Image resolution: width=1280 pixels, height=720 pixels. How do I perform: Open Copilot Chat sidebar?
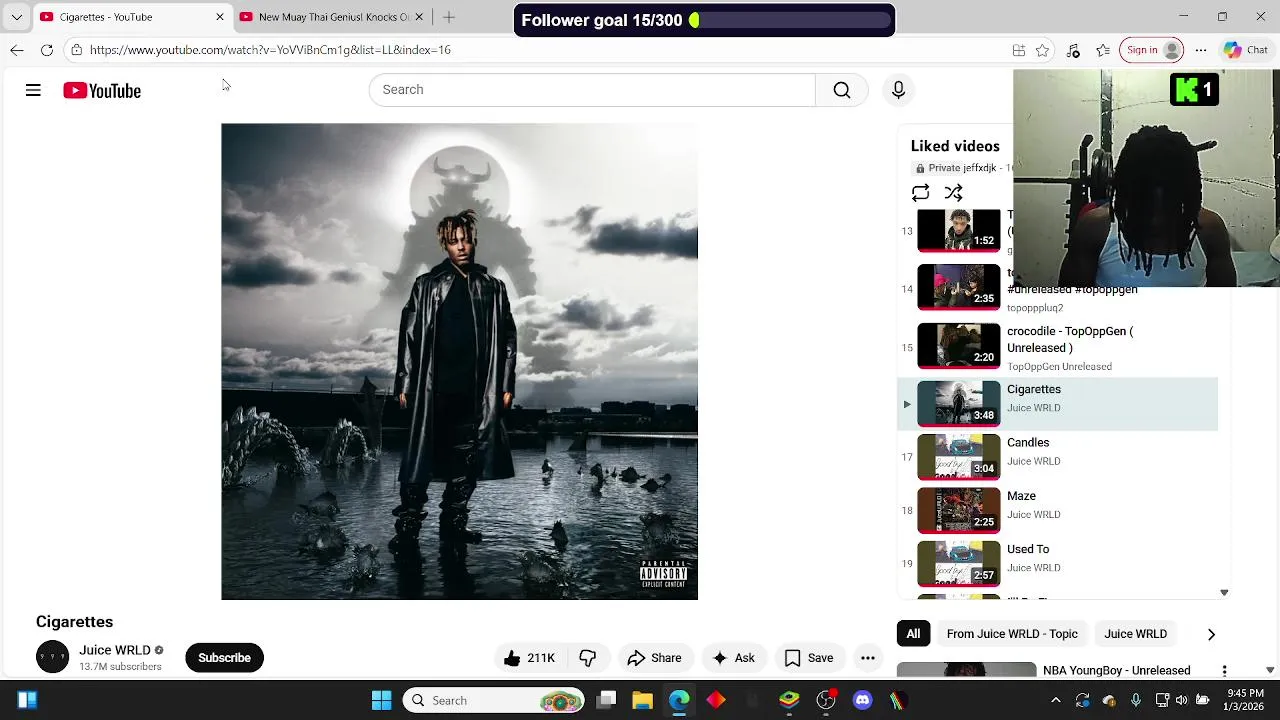[x=1246, y=50]
